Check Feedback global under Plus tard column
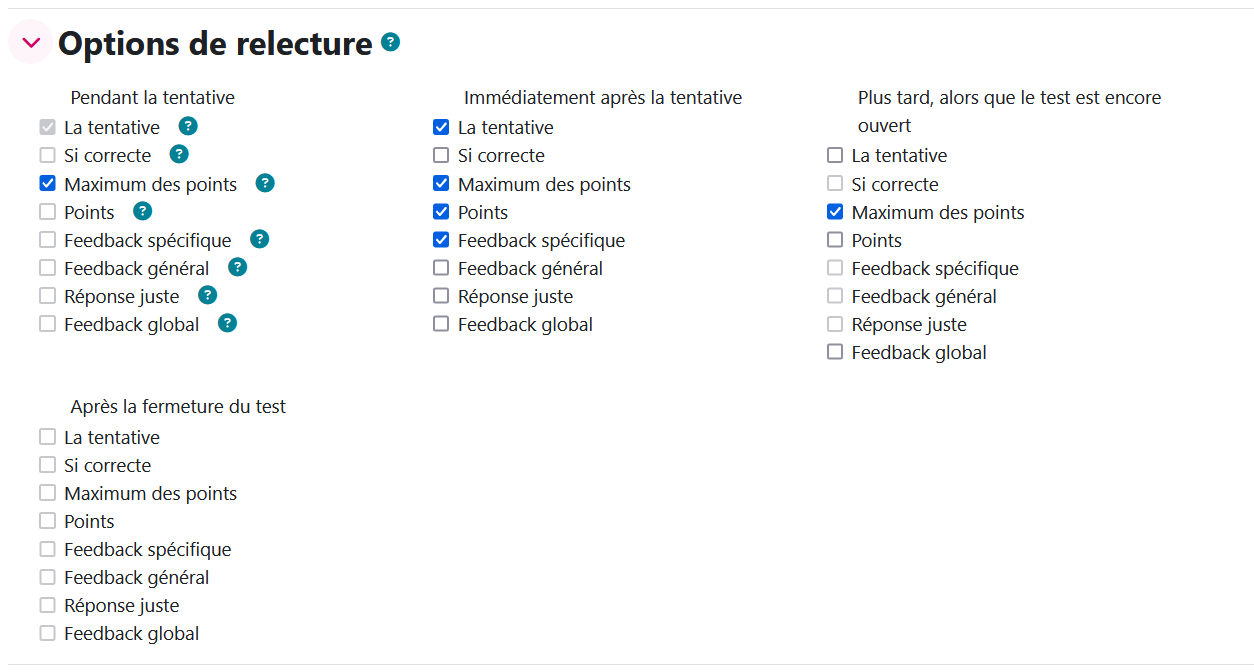The height and width of the screenshot is (672, 1254). 835,352
